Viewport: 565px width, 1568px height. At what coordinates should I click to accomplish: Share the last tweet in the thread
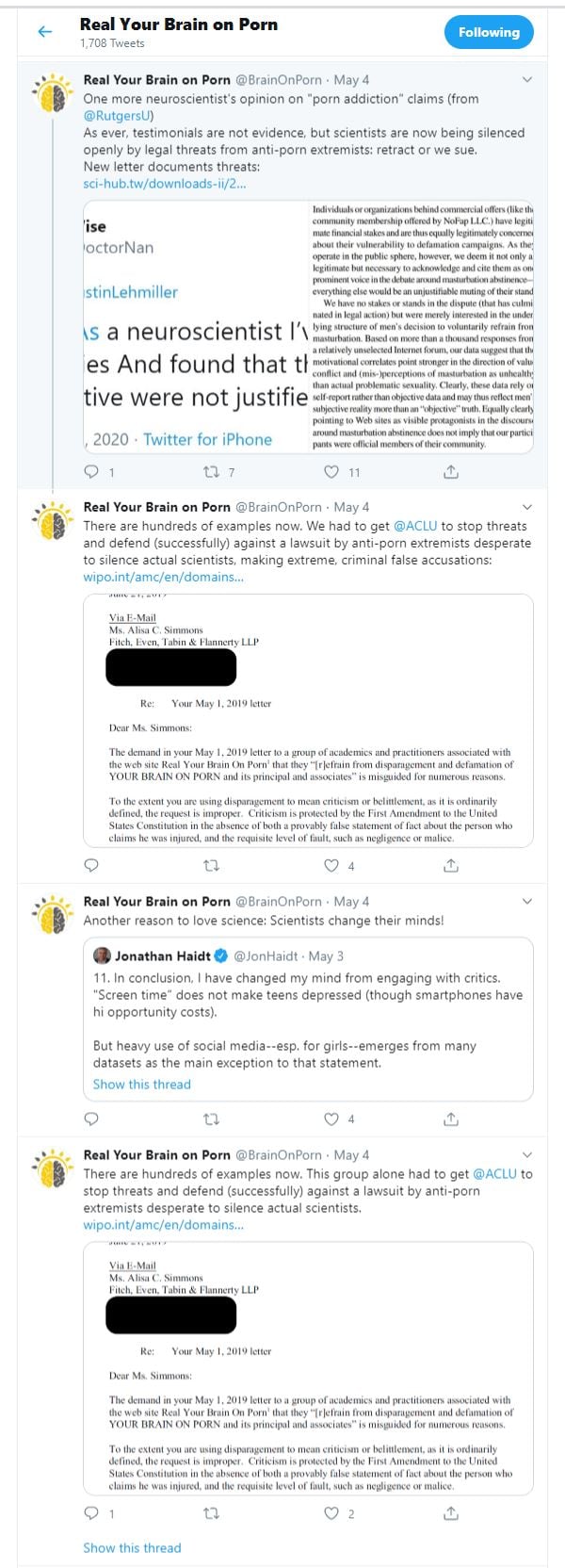[451, 1513]
